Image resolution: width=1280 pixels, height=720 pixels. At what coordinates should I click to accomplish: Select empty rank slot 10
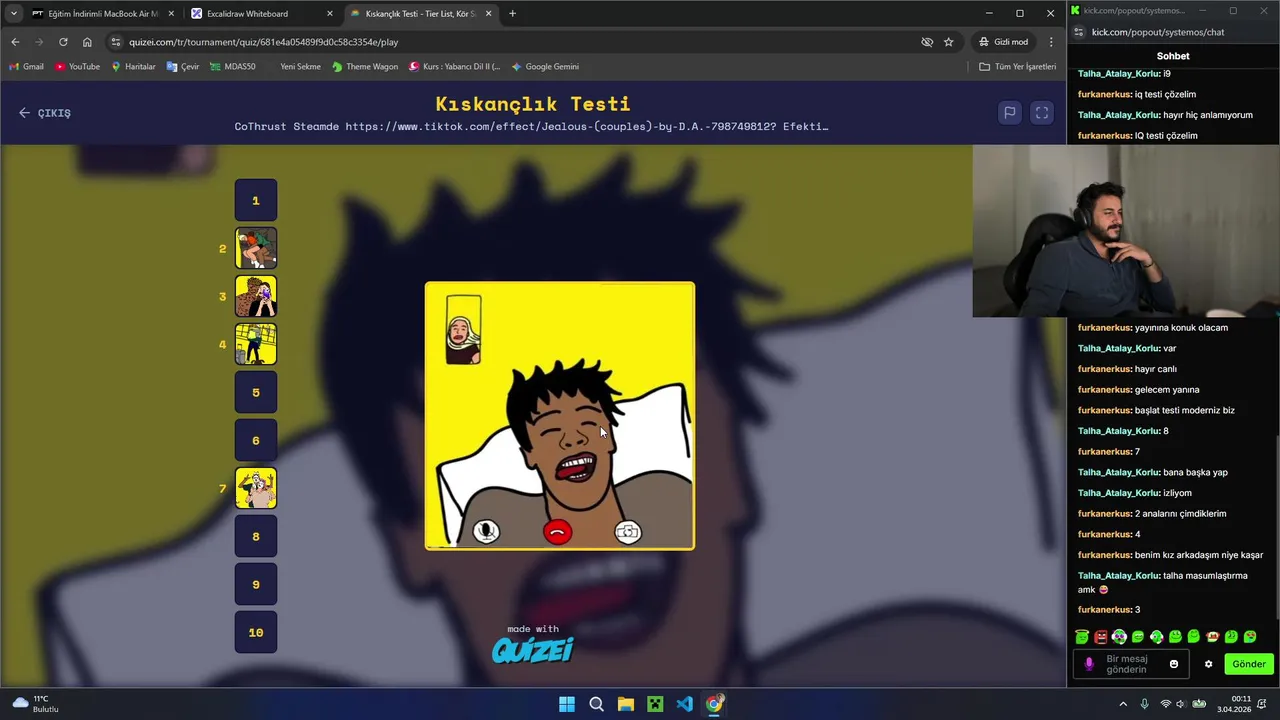pos(256,632)
